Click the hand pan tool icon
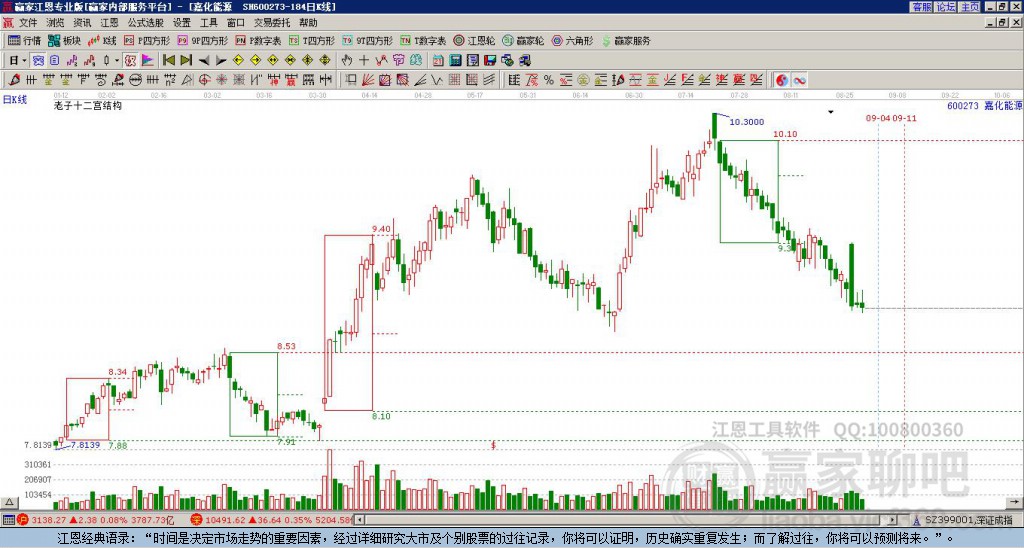This screenshot has height=548, width=1024. click(x=347, y=61)
